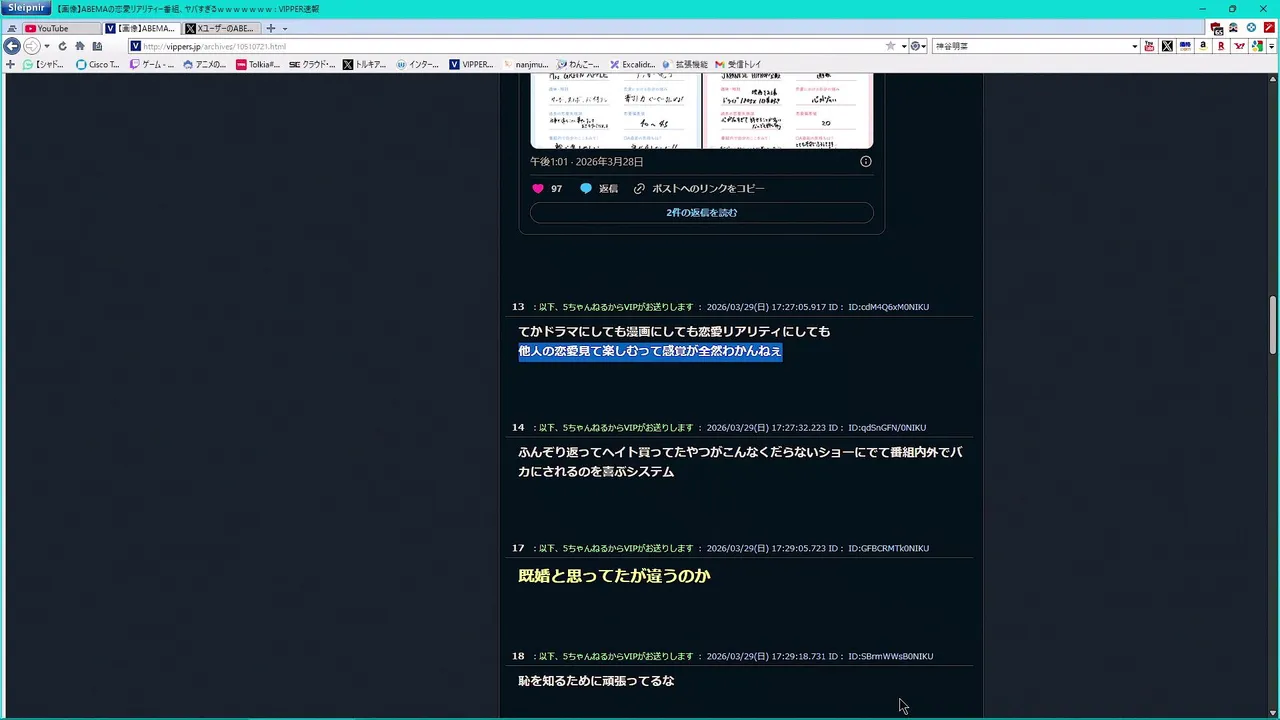Screen dimensions: 1280x720
Task: Open the Excalidr... bookmark
Action: coord(632,64)
